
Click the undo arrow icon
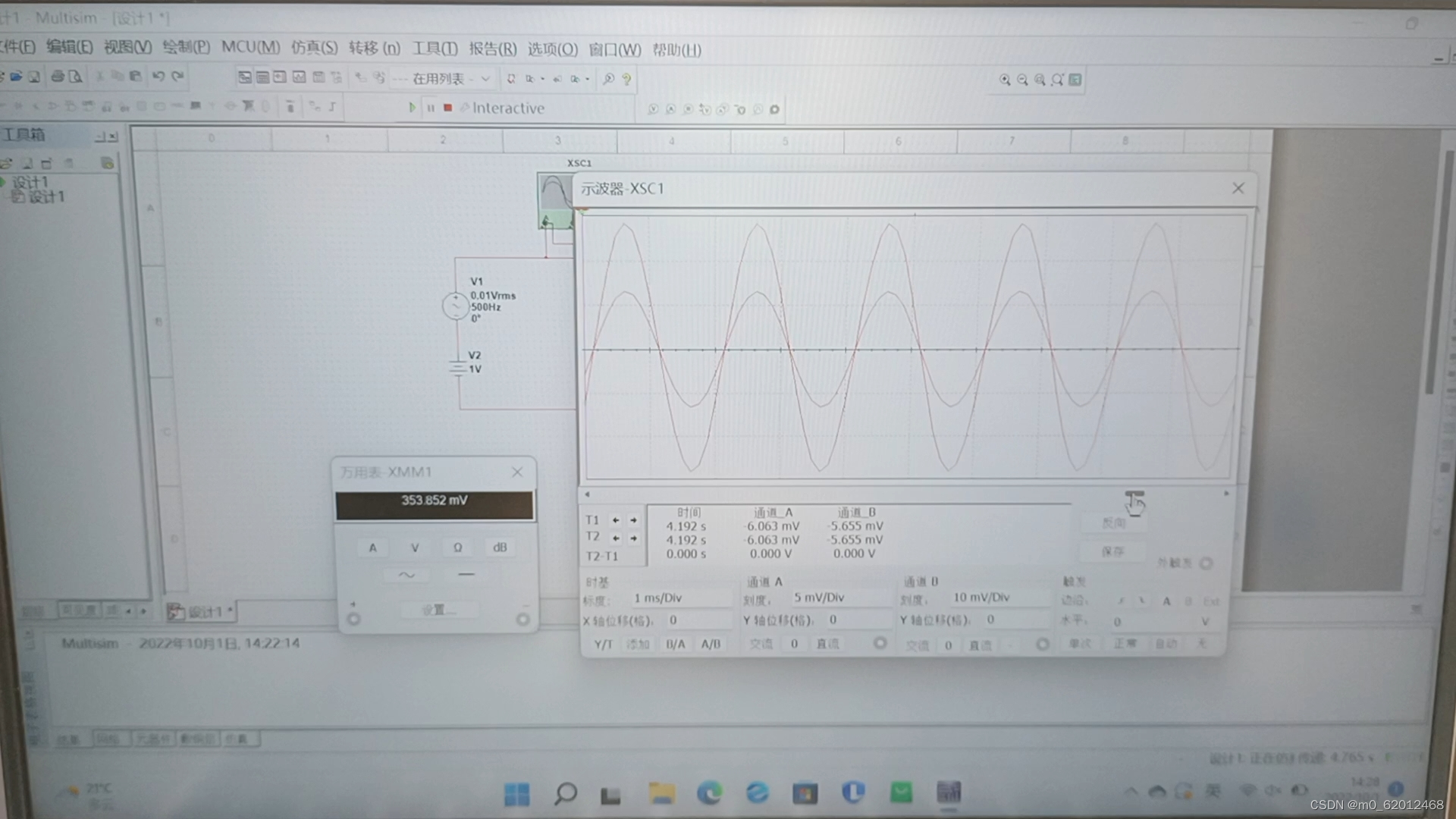pos(158,77)
